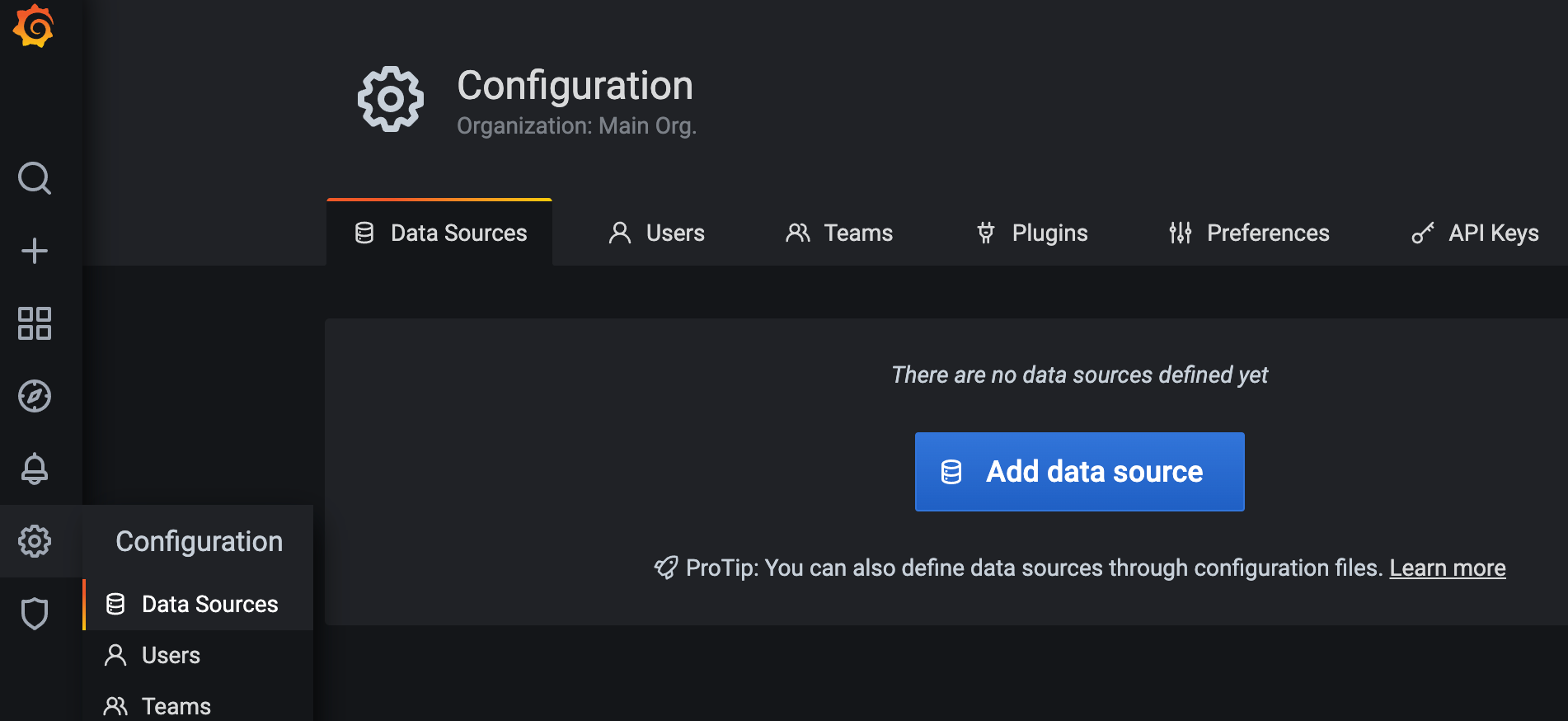Switch to the Users tab
This screenshot has width=1568, height=721.
[x=656, y=233]
